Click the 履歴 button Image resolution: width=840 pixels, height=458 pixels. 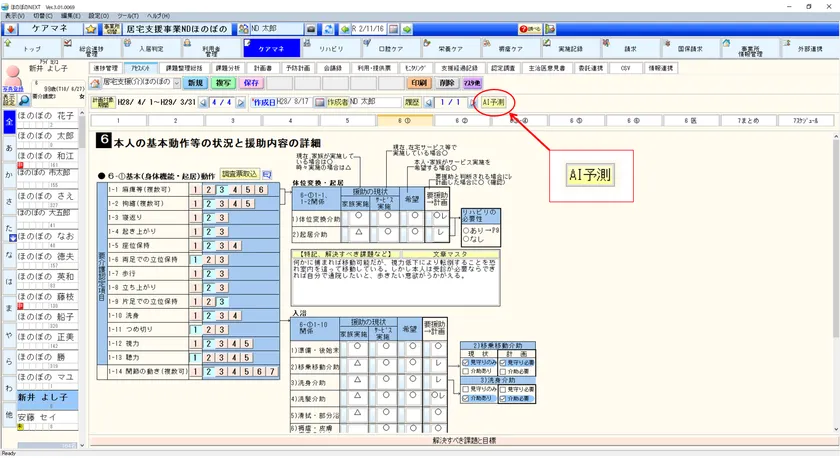click(x=411, y=102)
